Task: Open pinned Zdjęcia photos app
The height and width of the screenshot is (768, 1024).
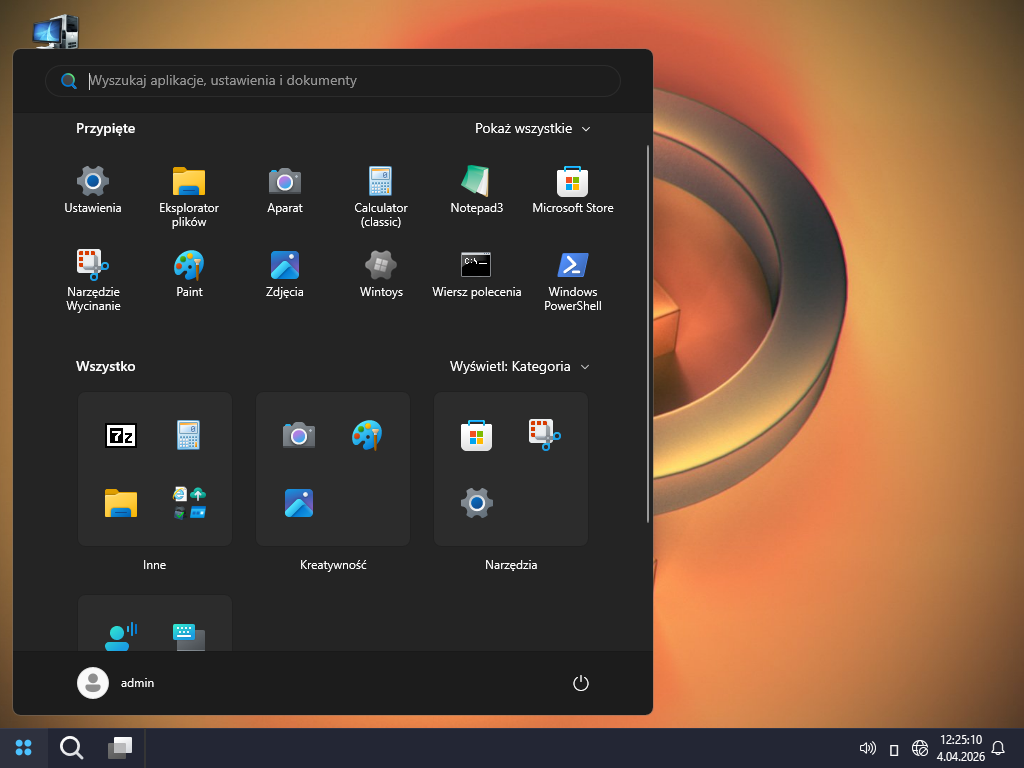Action: tap(285, 273)
